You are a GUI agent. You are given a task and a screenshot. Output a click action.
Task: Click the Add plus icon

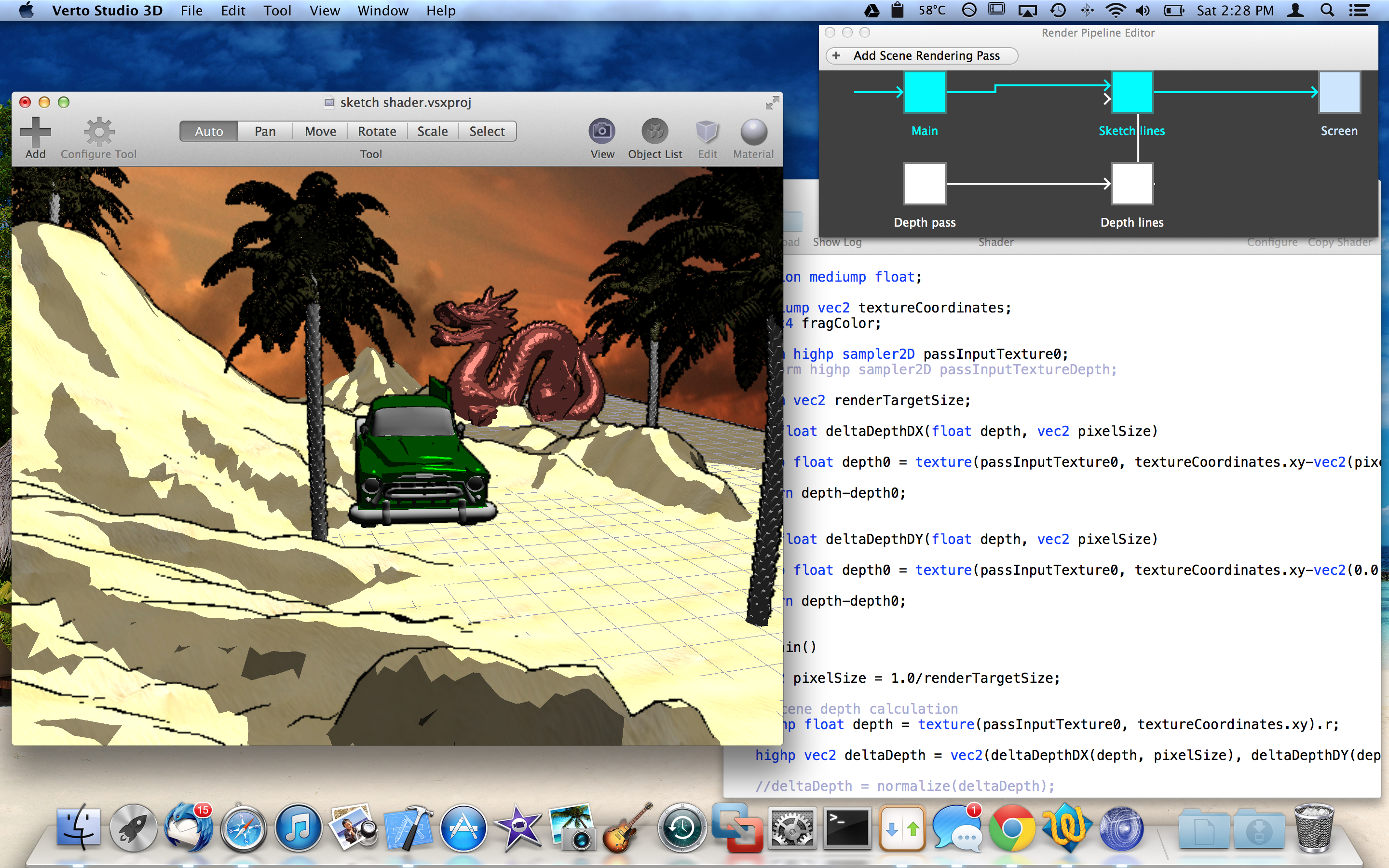click(35, 132)
